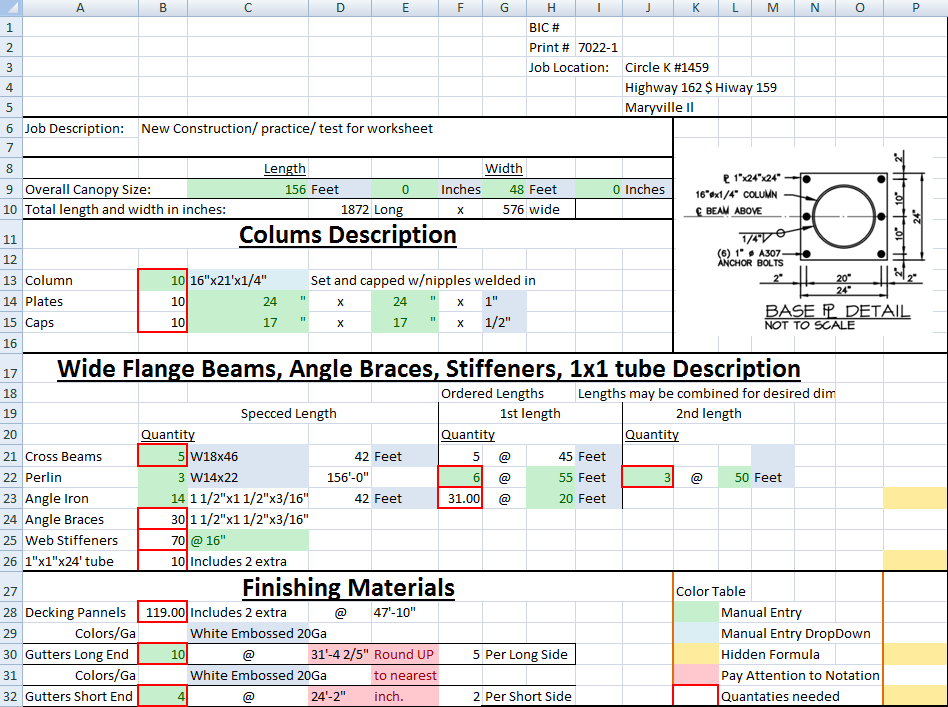Select Decking Pannels quantity 119.00
This screenshot has width=948, height=707.
(x=163, y=612)
